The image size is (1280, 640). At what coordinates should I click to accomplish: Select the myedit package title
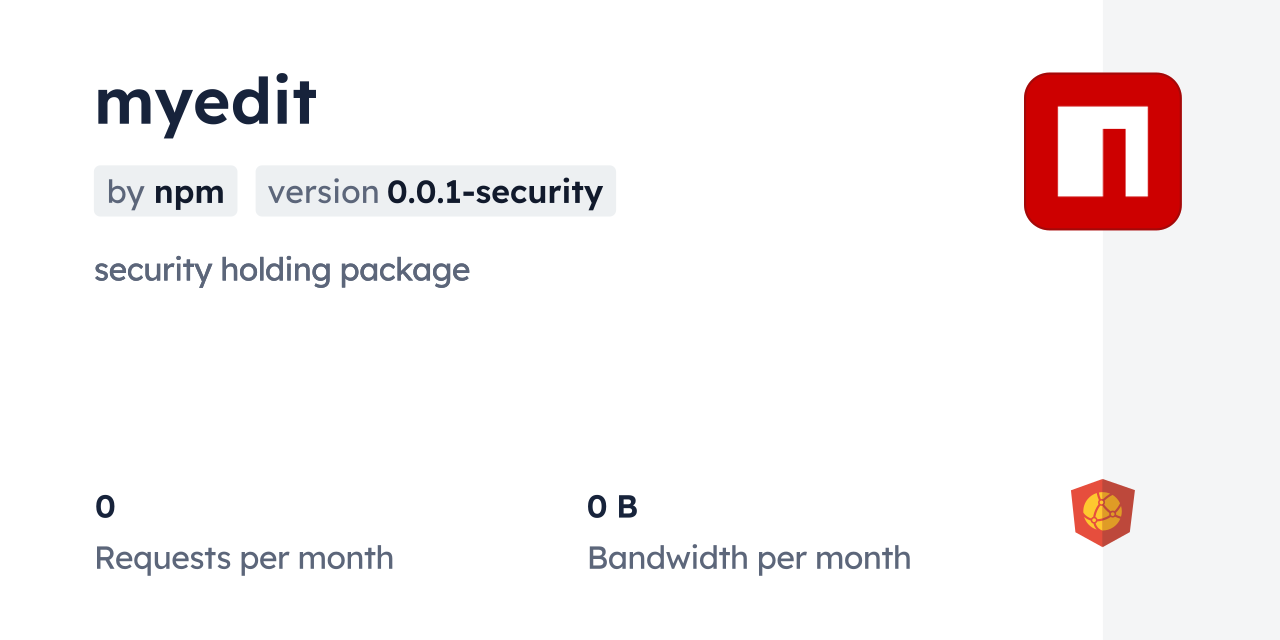(205, 101)
